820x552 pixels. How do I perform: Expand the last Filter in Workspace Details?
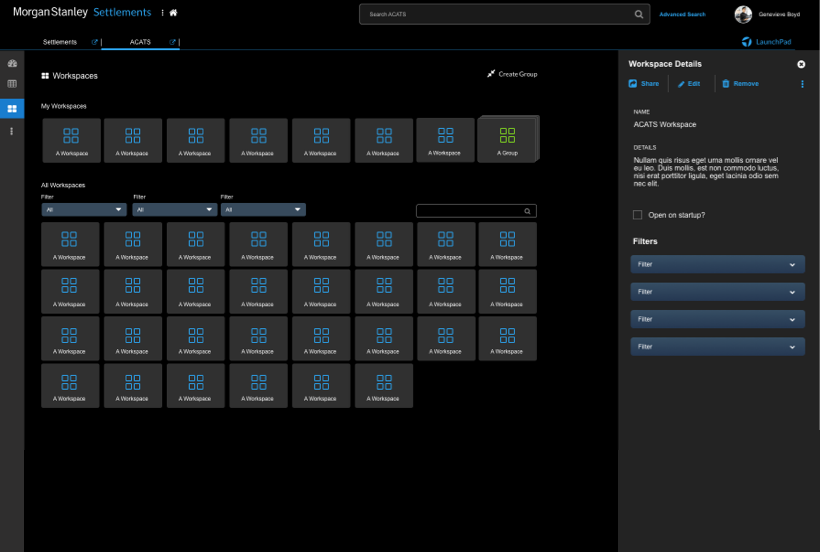pos(717,346)
